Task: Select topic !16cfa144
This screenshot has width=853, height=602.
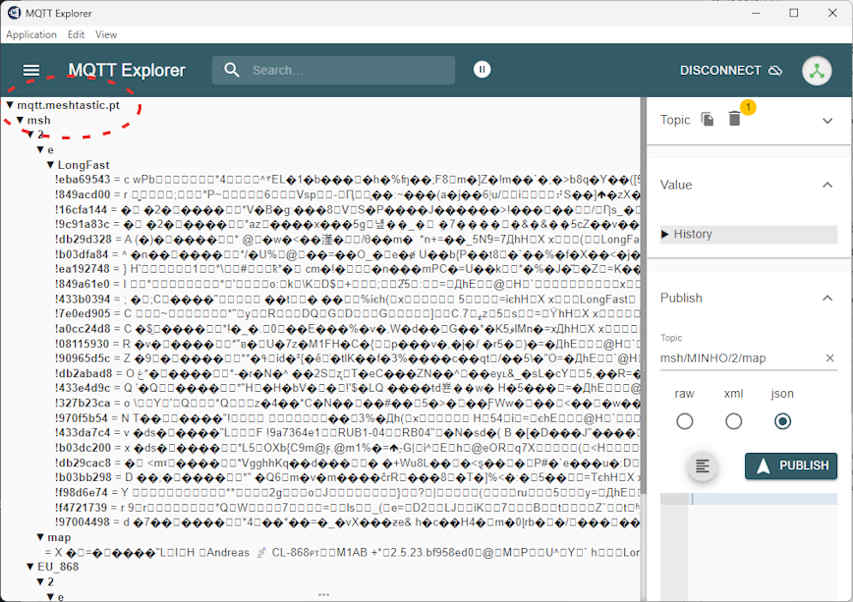Action: point(348,209)
